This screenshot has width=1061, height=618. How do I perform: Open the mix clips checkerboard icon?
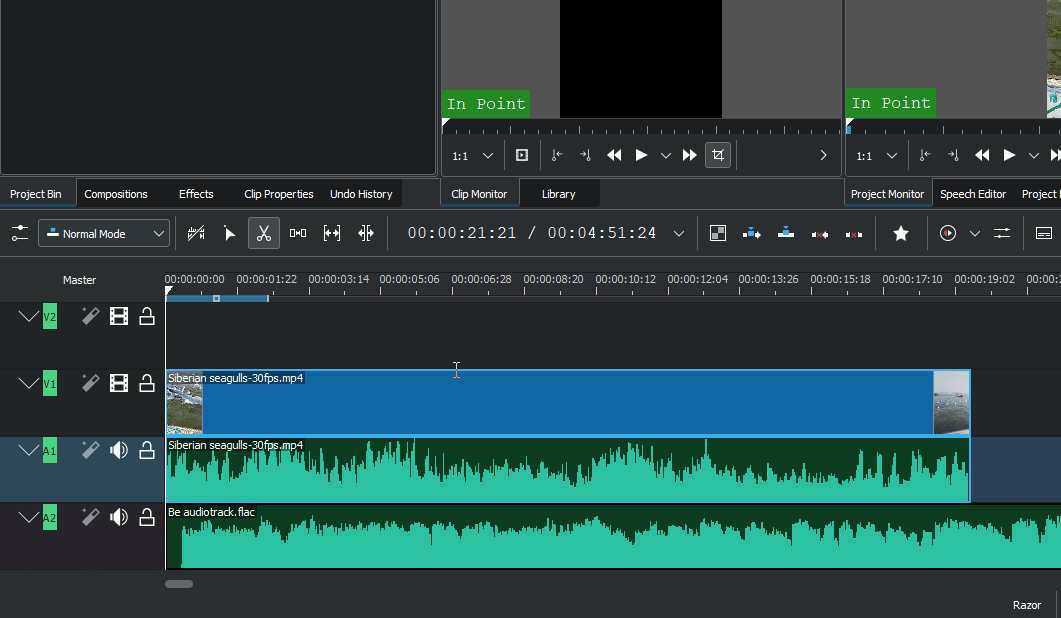[x=717, y=233]
